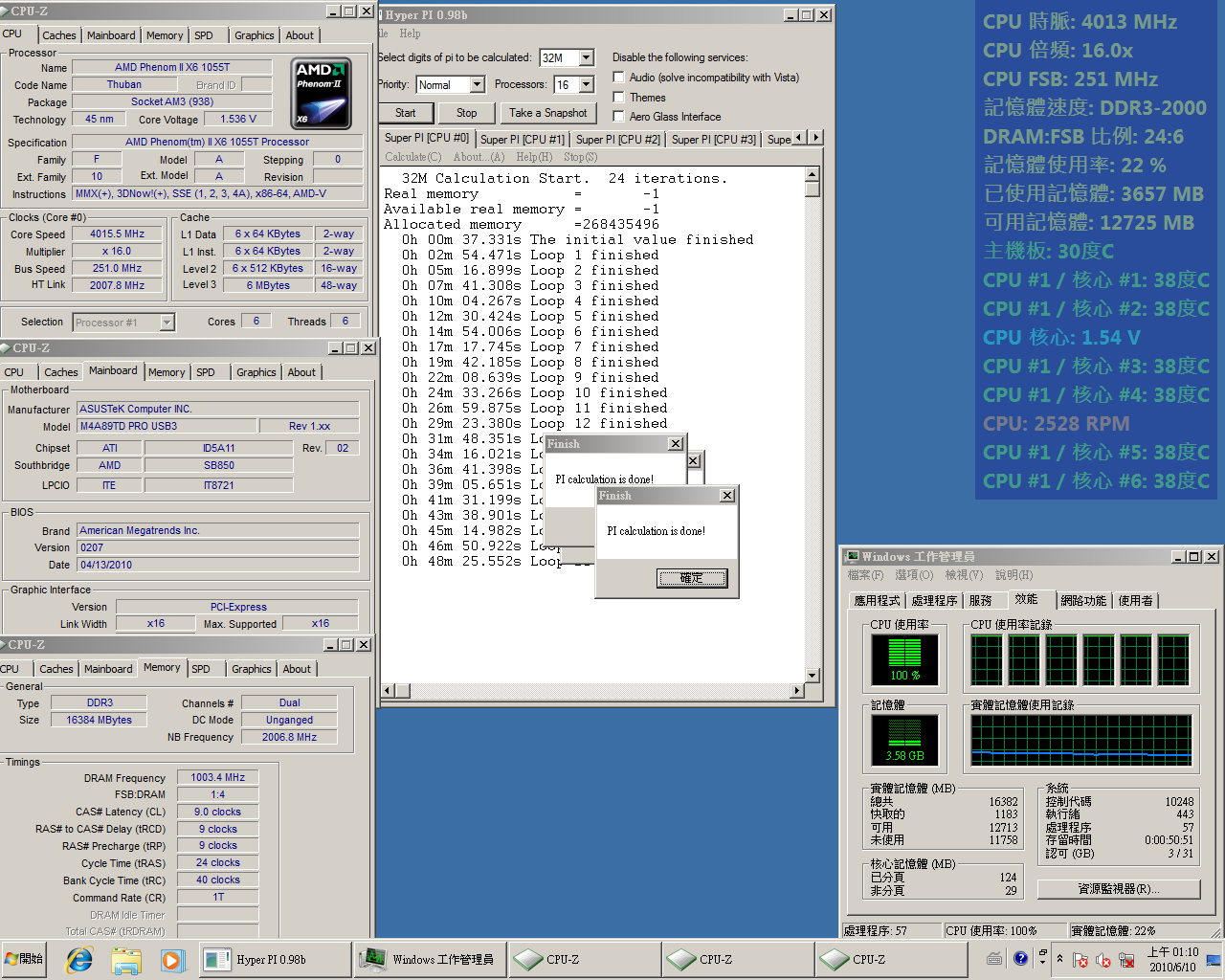This screenshot has height=980, width=1225.
Task: Open the Calculate(C) menu in Super PI
Action: pyautogui.click(x=413, y=157)
